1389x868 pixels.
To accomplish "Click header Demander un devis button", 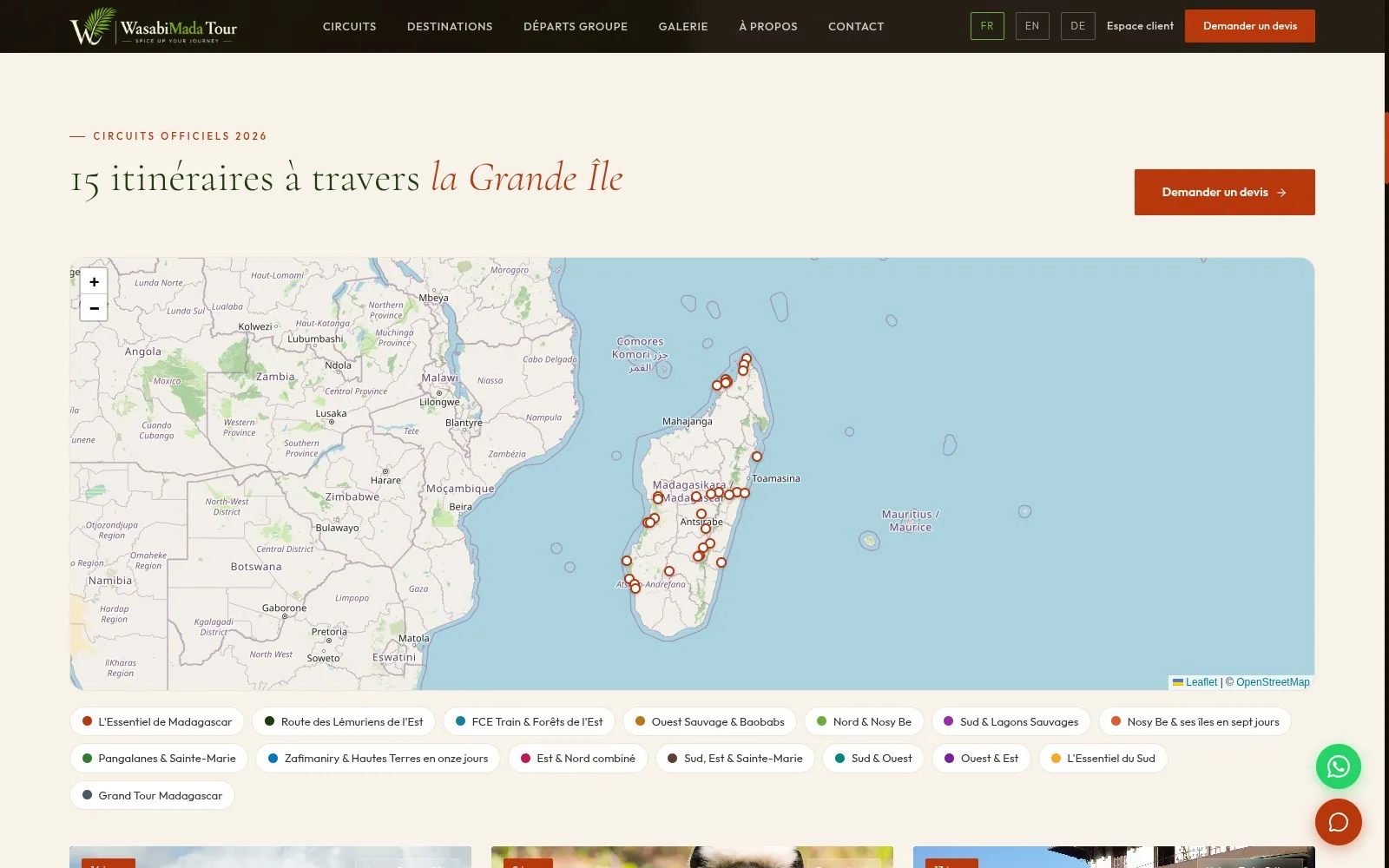I will pyautogui.click(x=1249, y=26).
